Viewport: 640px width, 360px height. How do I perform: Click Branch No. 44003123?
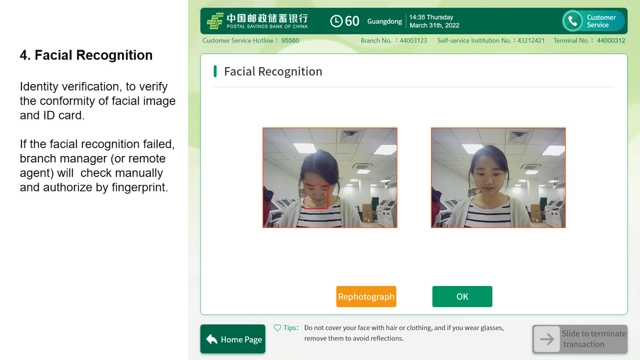(393, 40)
